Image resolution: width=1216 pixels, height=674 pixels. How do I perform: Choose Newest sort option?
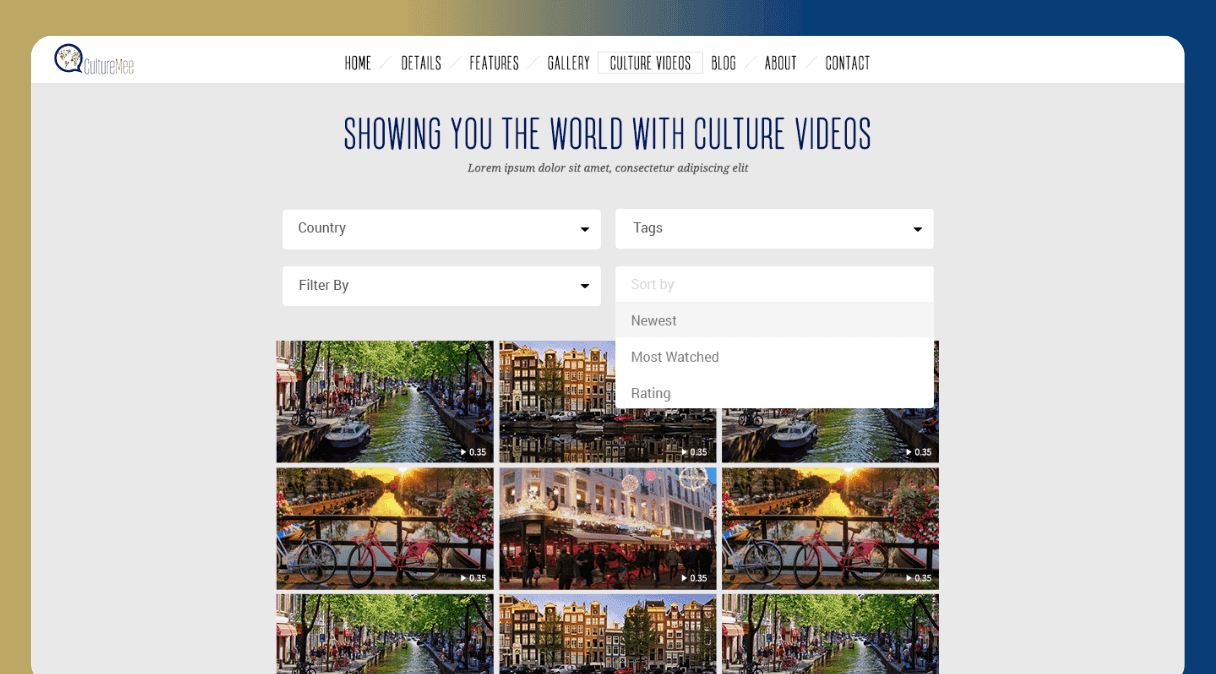774,320
